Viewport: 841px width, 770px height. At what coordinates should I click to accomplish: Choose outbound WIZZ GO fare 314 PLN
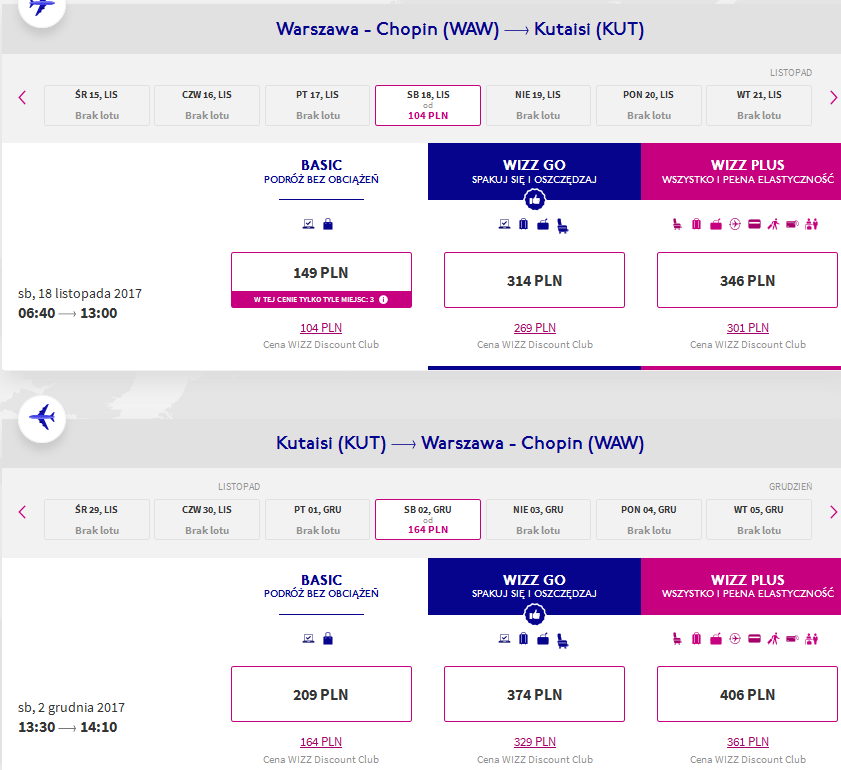(x=534, y=280)
